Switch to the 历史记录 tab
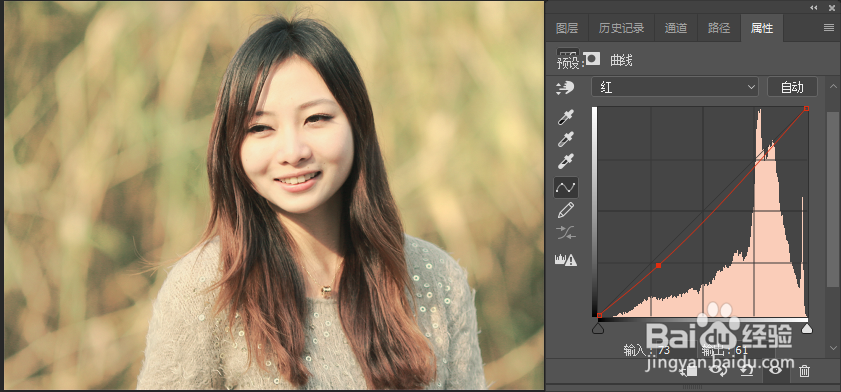 tap(621, 28)
